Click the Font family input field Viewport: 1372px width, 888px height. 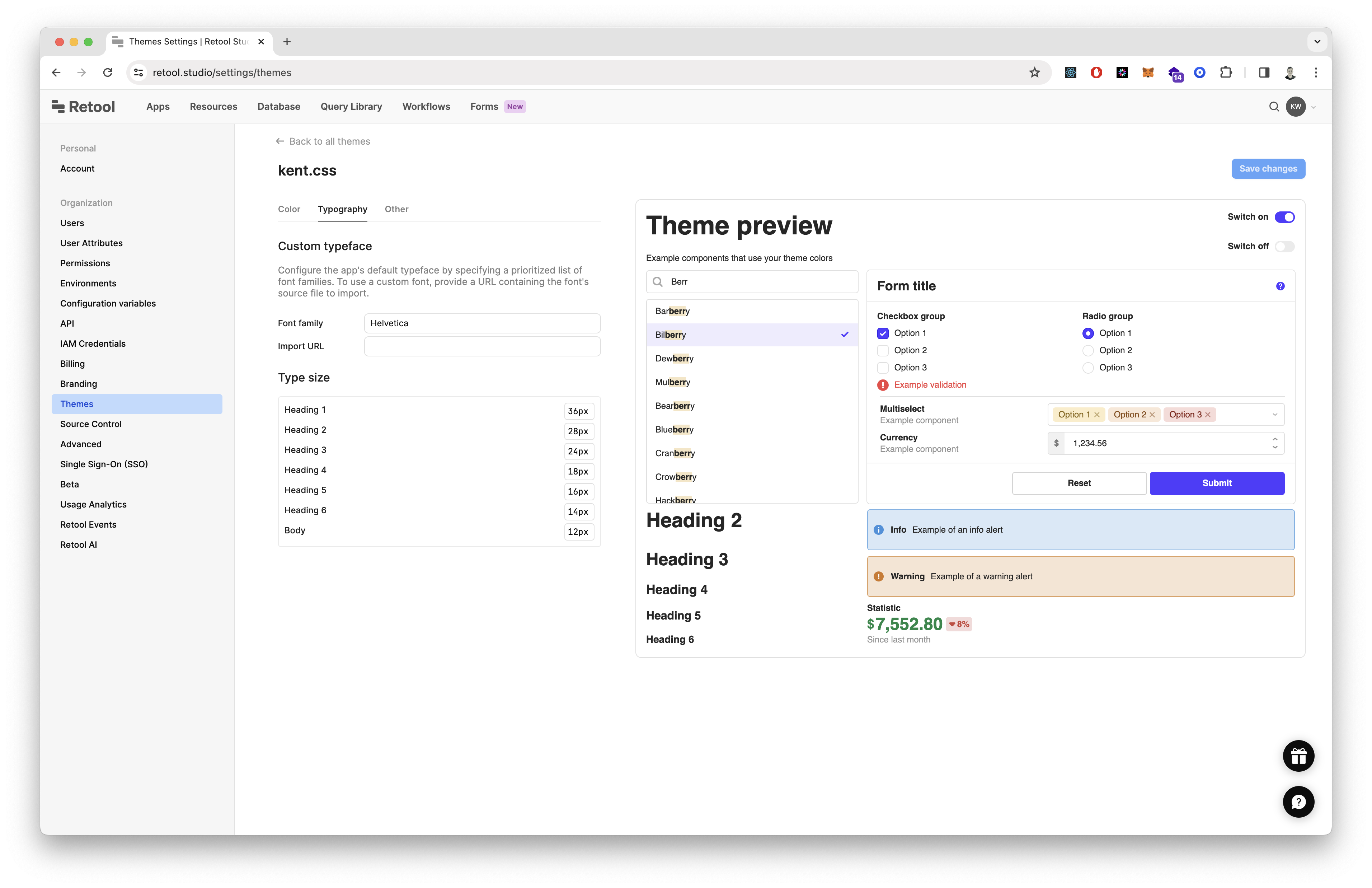(482, 323)
